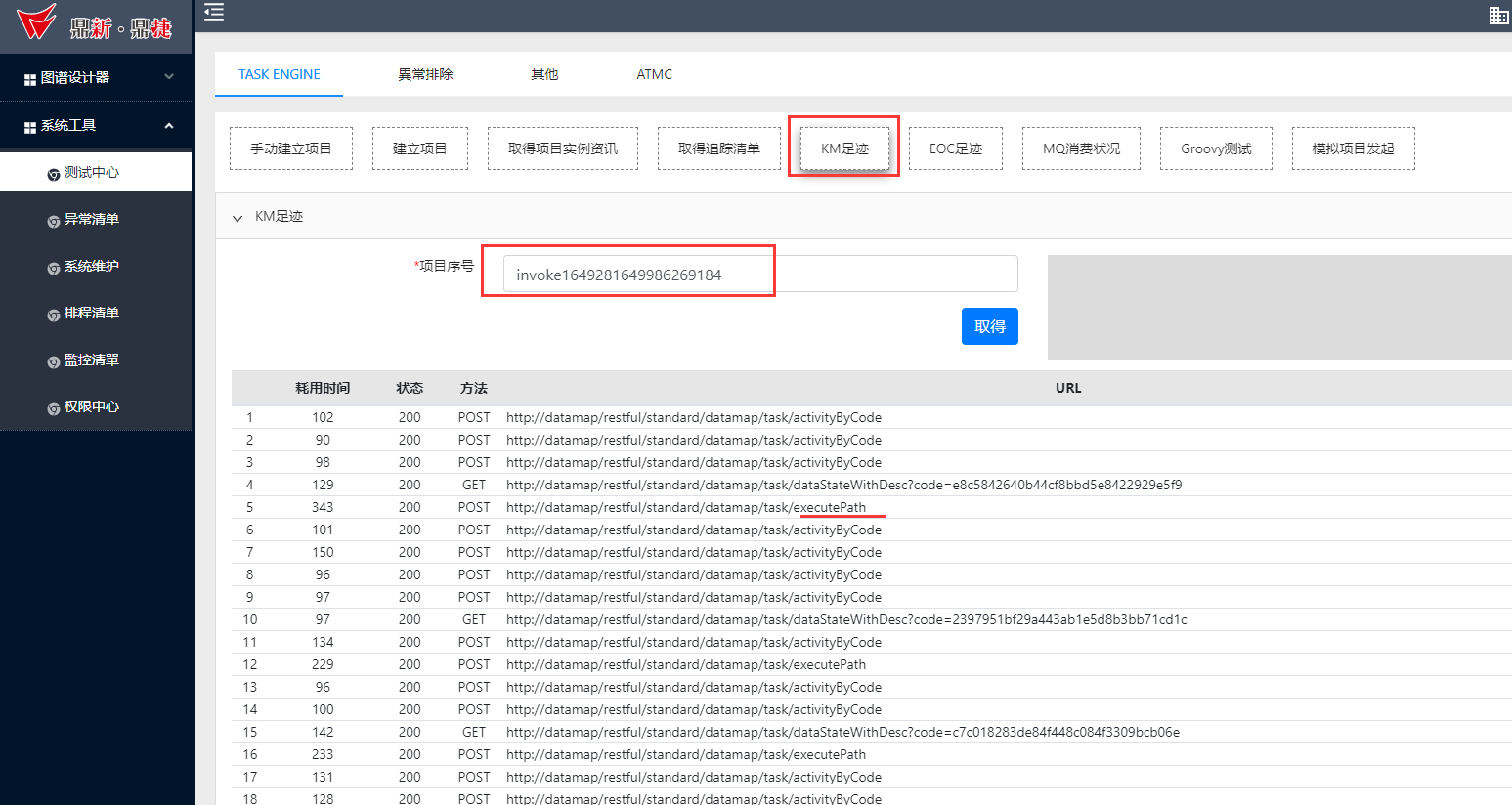1512x805 pixels.
Task: Click the row 10 dataStateWithDesc URL
Action: tap(846, 619)
